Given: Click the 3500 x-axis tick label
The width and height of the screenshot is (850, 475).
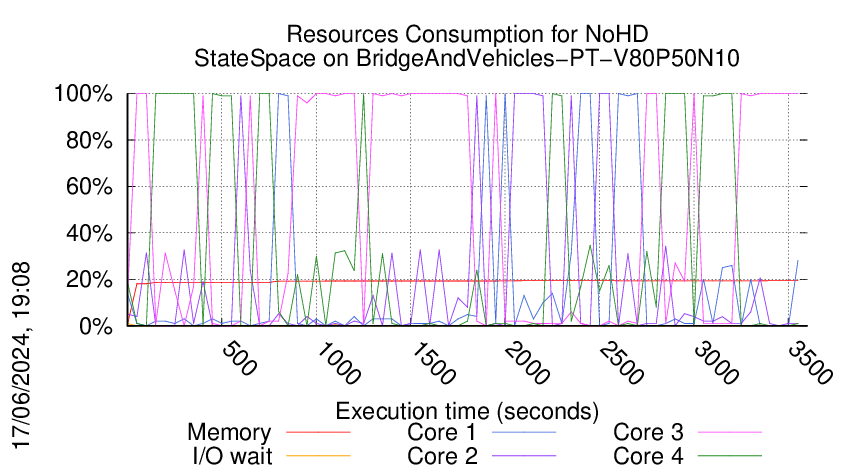Looking at the screenshot, I should pos(810,363).
